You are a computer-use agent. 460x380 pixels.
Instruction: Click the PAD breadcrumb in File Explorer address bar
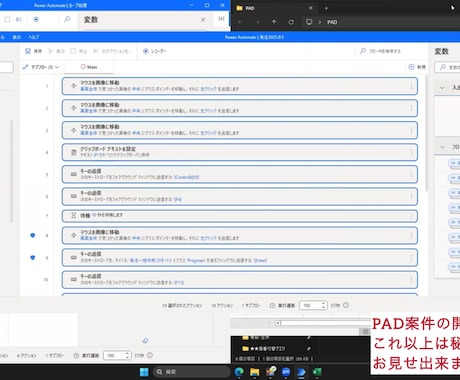332,22
